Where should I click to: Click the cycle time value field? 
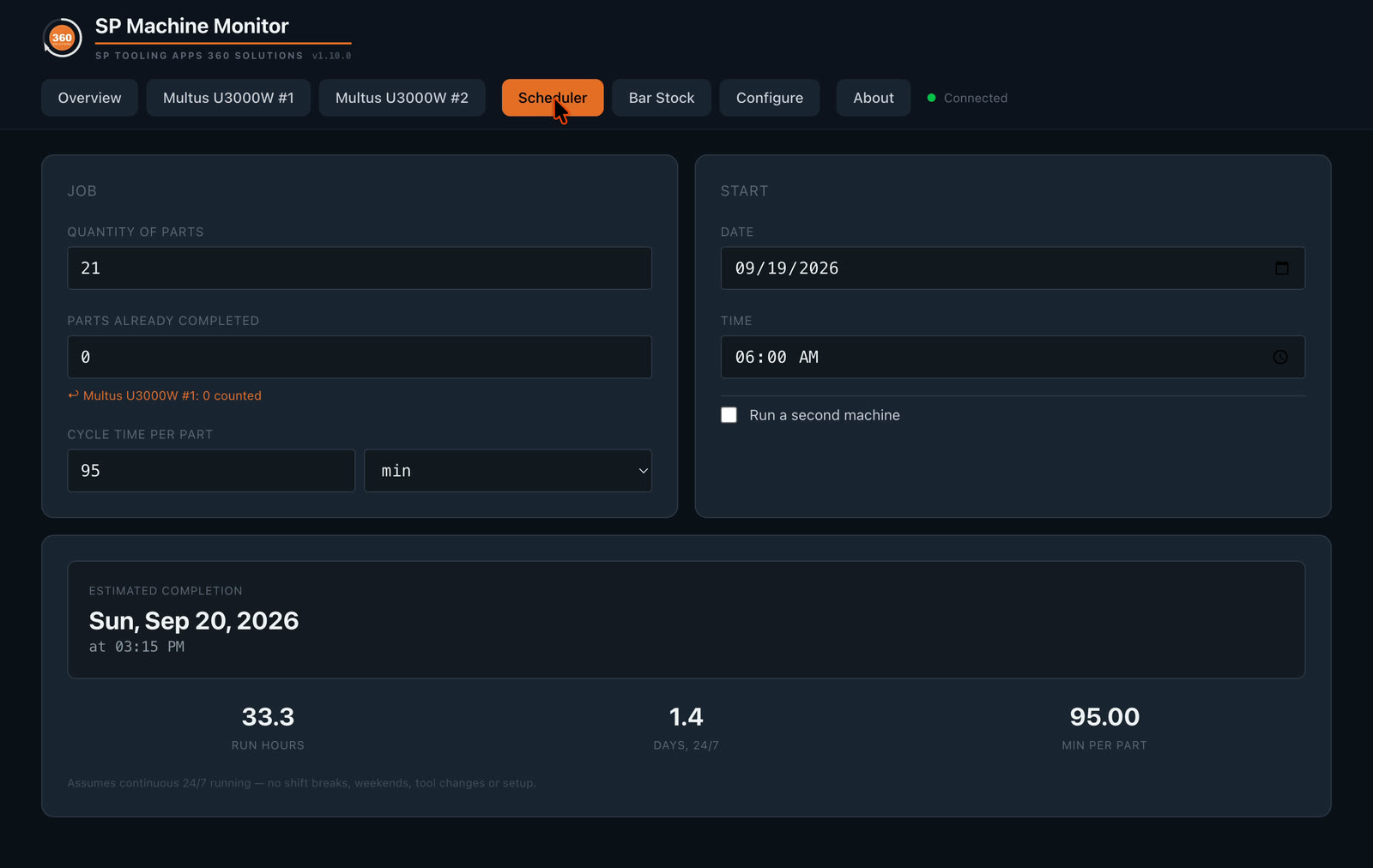tap(211, 471)
